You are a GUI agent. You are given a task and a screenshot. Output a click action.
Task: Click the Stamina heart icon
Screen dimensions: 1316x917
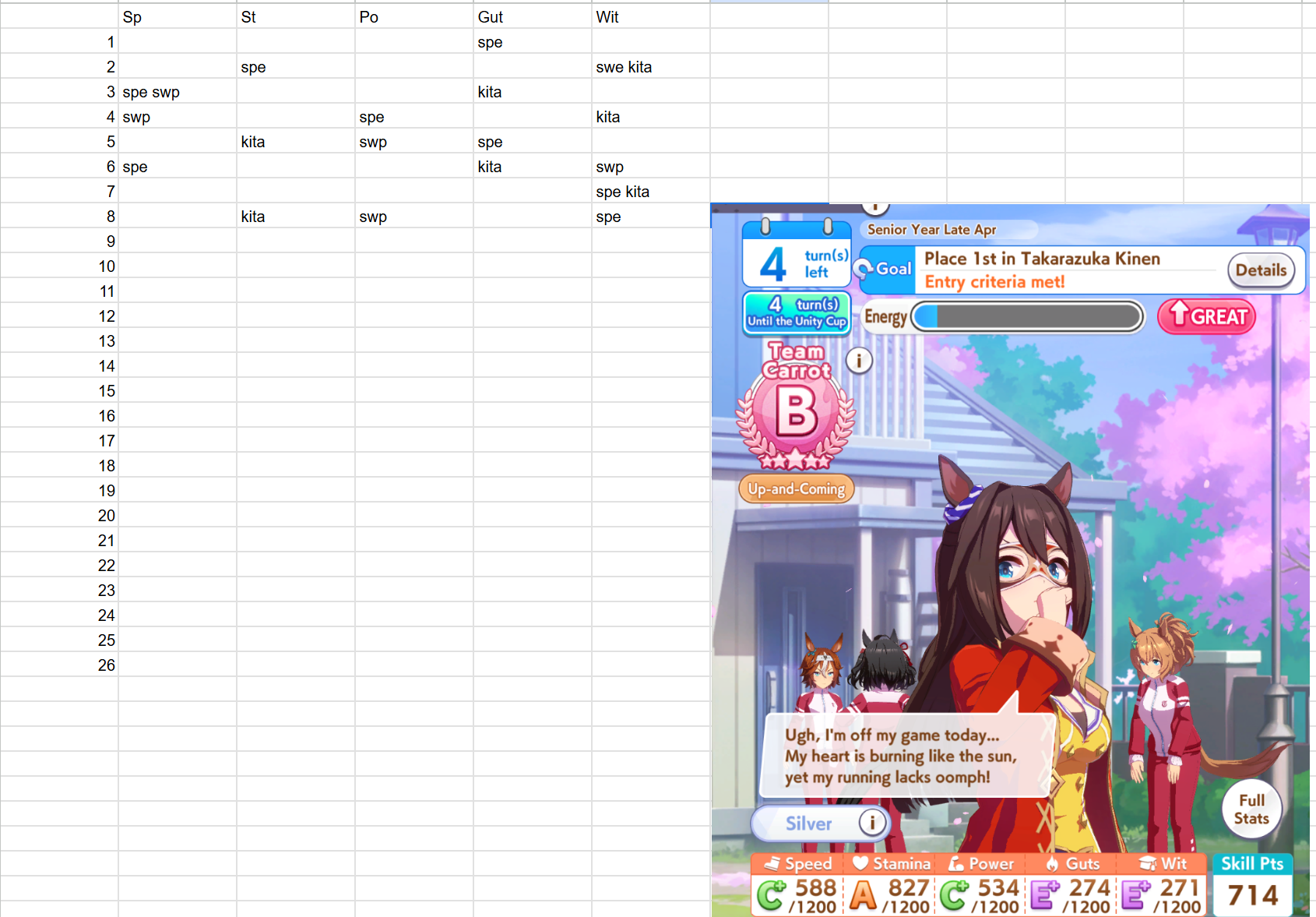tap(860, 863)
